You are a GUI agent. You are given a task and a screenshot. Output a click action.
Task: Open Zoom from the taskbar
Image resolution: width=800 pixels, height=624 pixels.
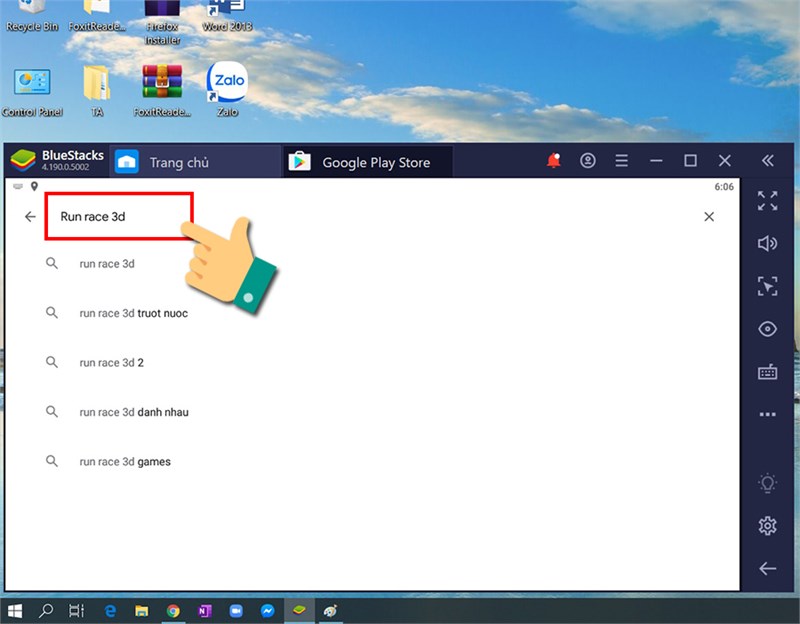(236, 611)
